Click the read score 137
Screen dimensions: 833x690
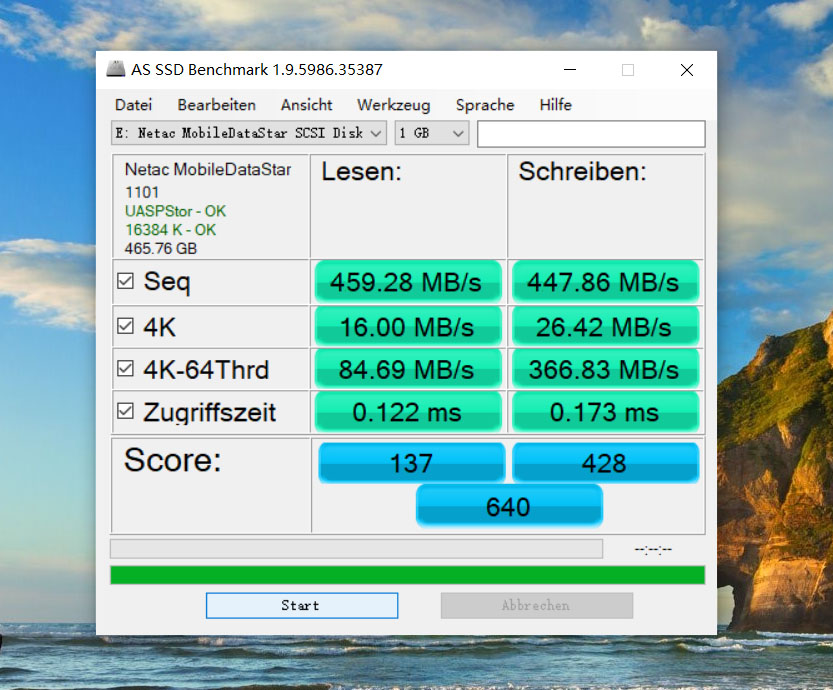(x=412, y=463)
